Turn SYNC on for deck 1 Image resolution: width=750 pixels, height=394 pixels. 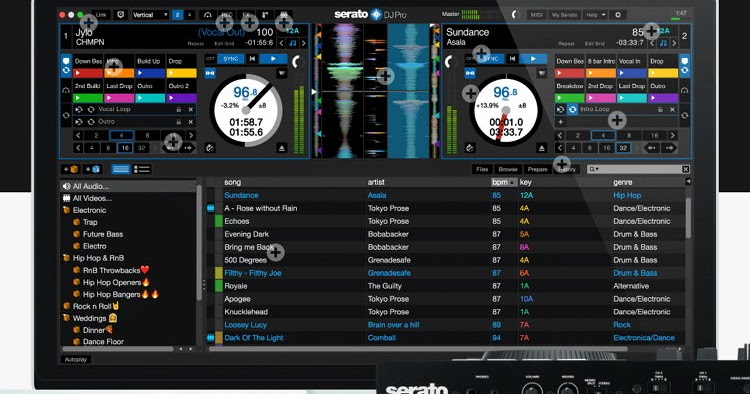[x=231, y=59]
